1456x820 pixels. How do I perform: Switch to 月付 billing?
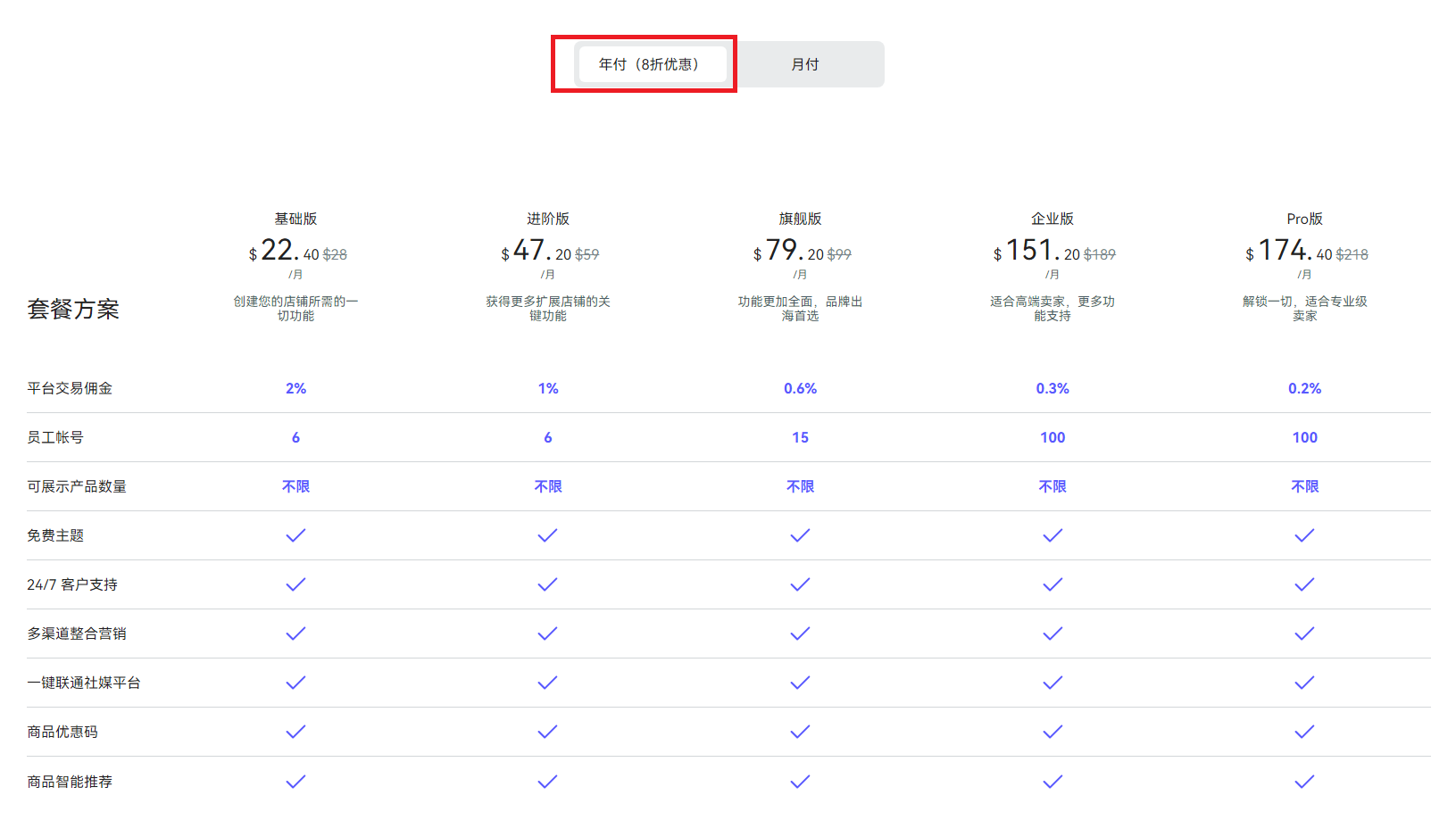[x=804, y=64]
